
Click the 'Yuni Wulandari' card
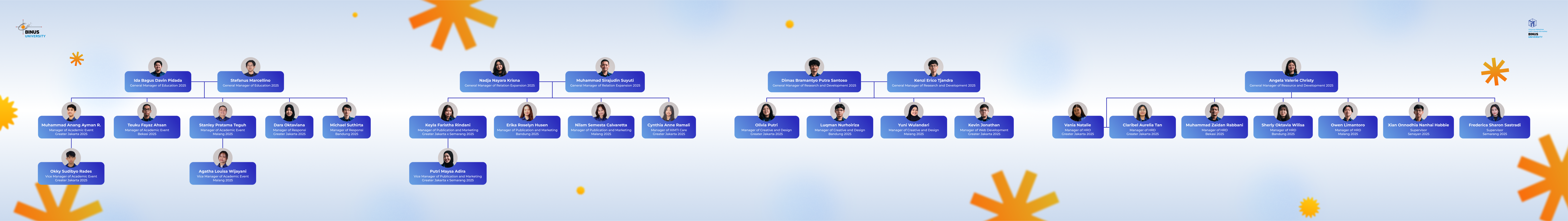click(x=914, y=127)
